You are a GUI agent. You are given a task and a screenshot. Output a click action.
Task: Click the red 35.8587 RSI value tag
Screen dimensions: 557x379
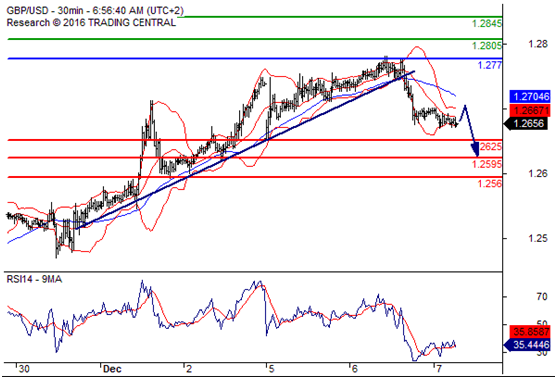[530, 332]
